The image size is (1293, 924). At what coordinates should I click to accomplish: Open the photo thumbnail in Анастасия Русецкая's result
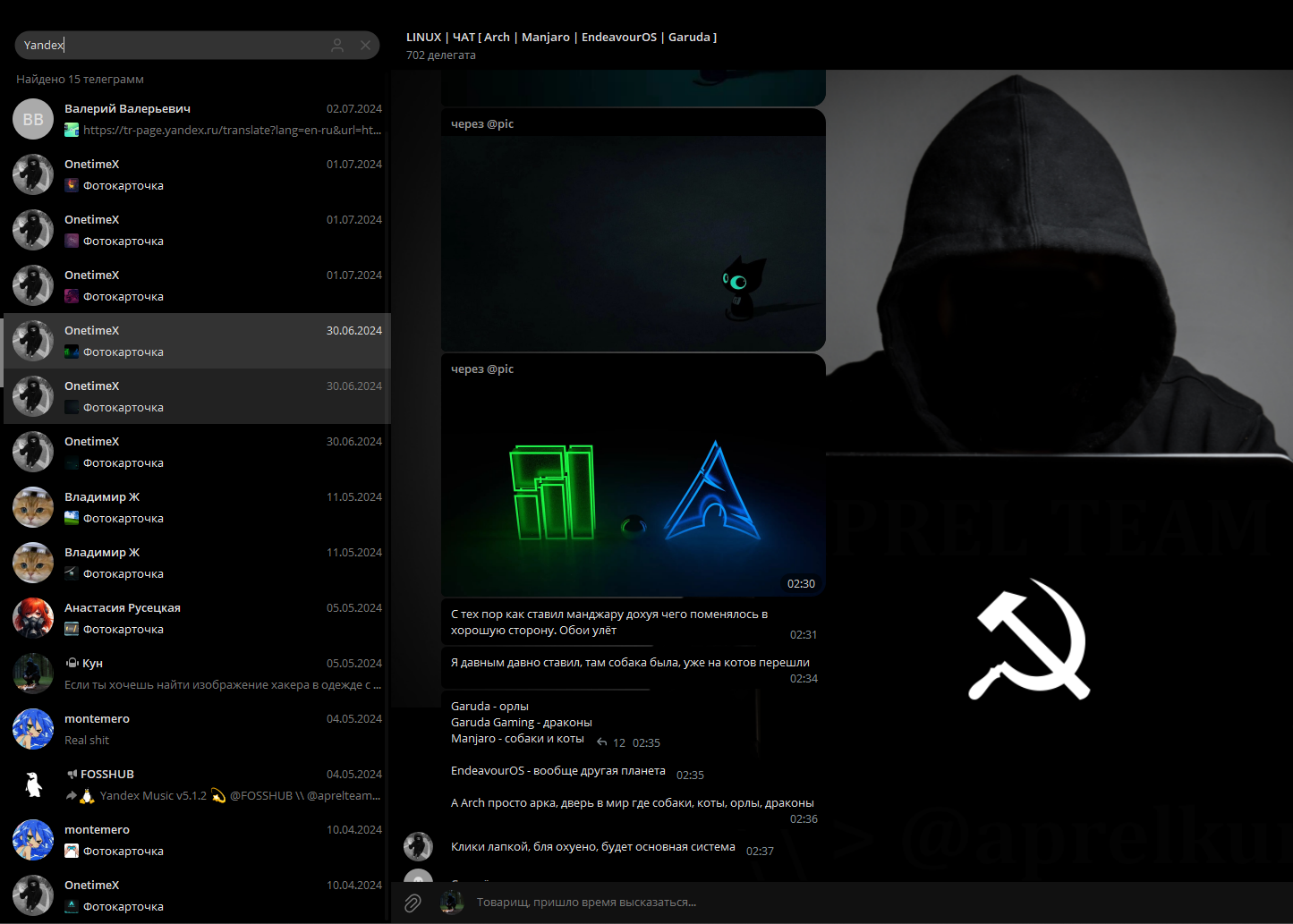72,630
